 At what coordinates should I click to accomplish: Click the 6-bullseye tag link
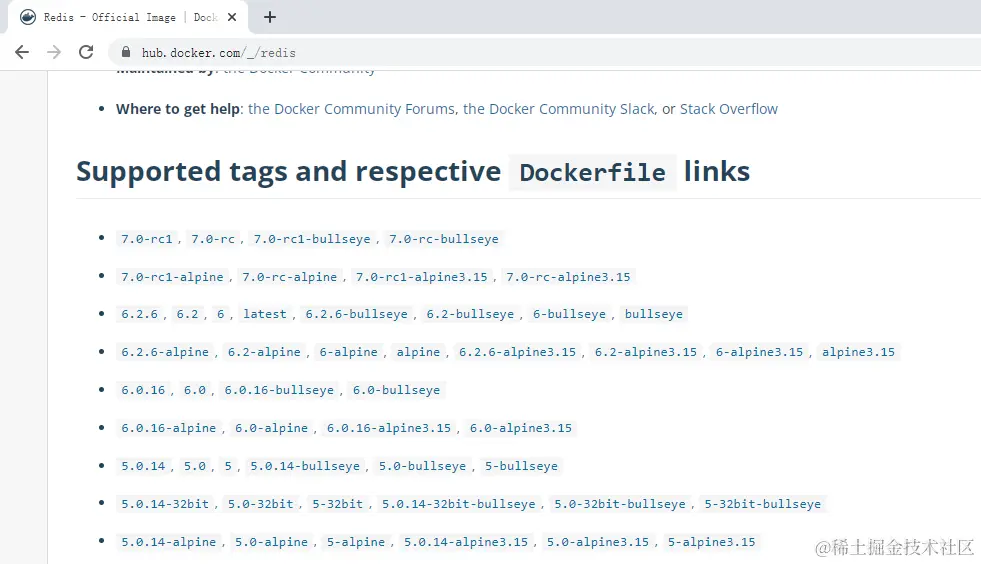pyautogui.click(x=569, y=314)
